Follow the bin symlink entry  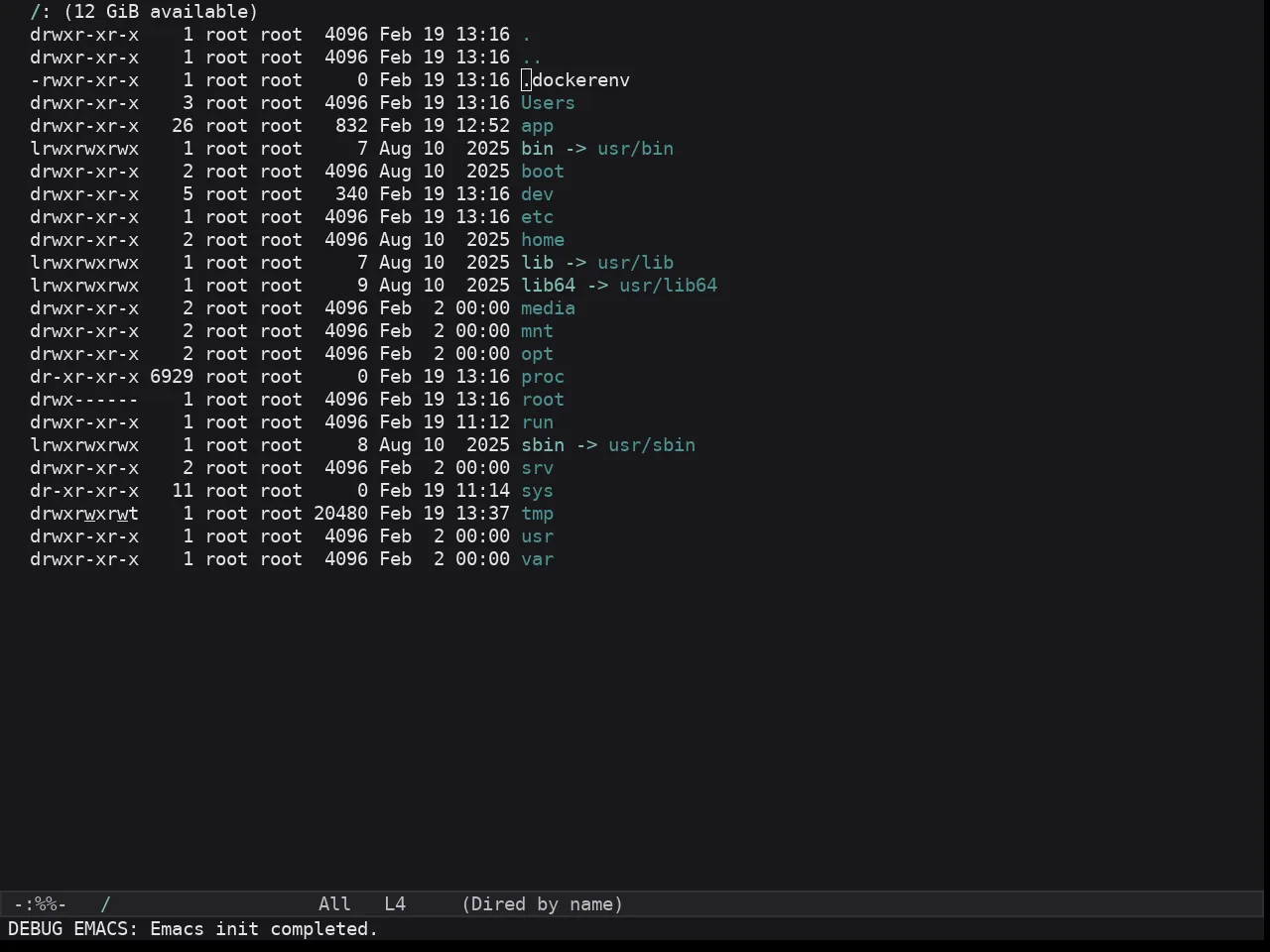pyautogui.click(x=537, y=149)
